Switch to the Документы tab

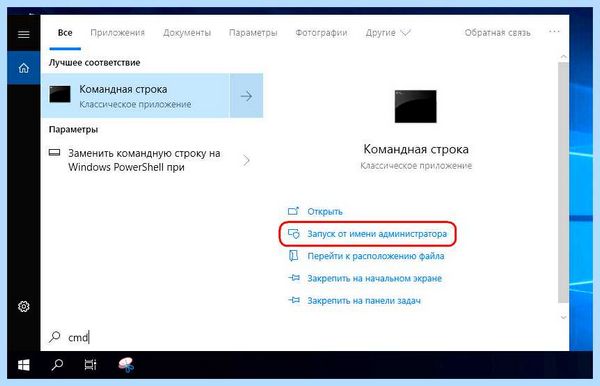pyautogui.click(x=187, y=33)
